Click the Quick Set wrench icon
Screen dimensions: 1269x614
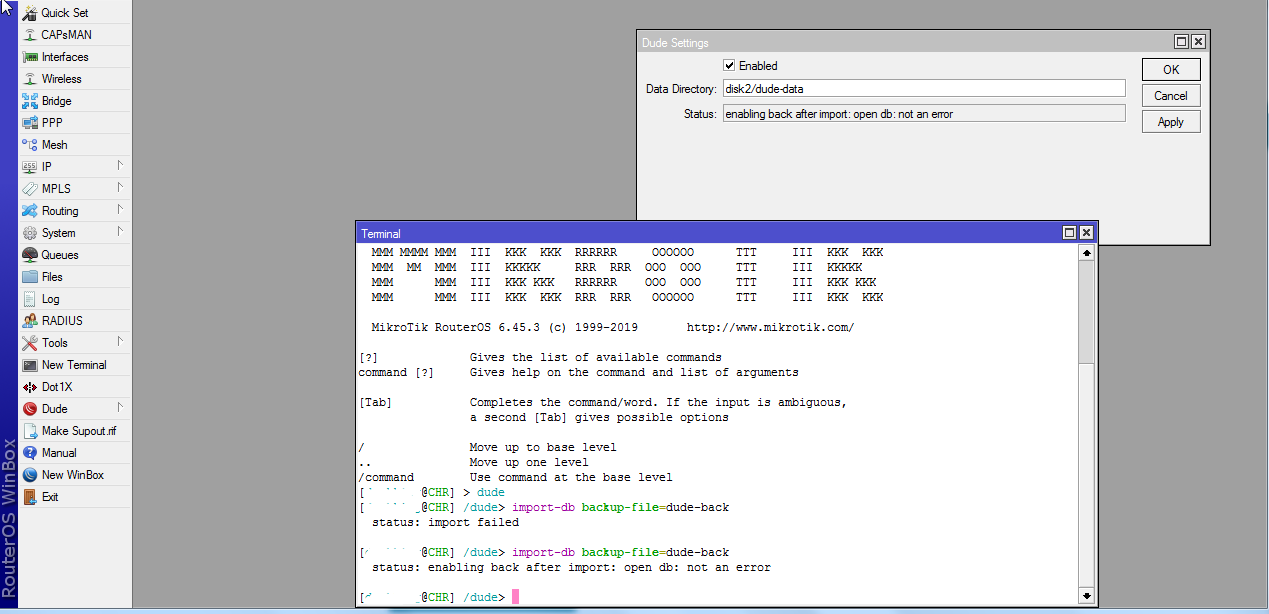pos(30,13)
